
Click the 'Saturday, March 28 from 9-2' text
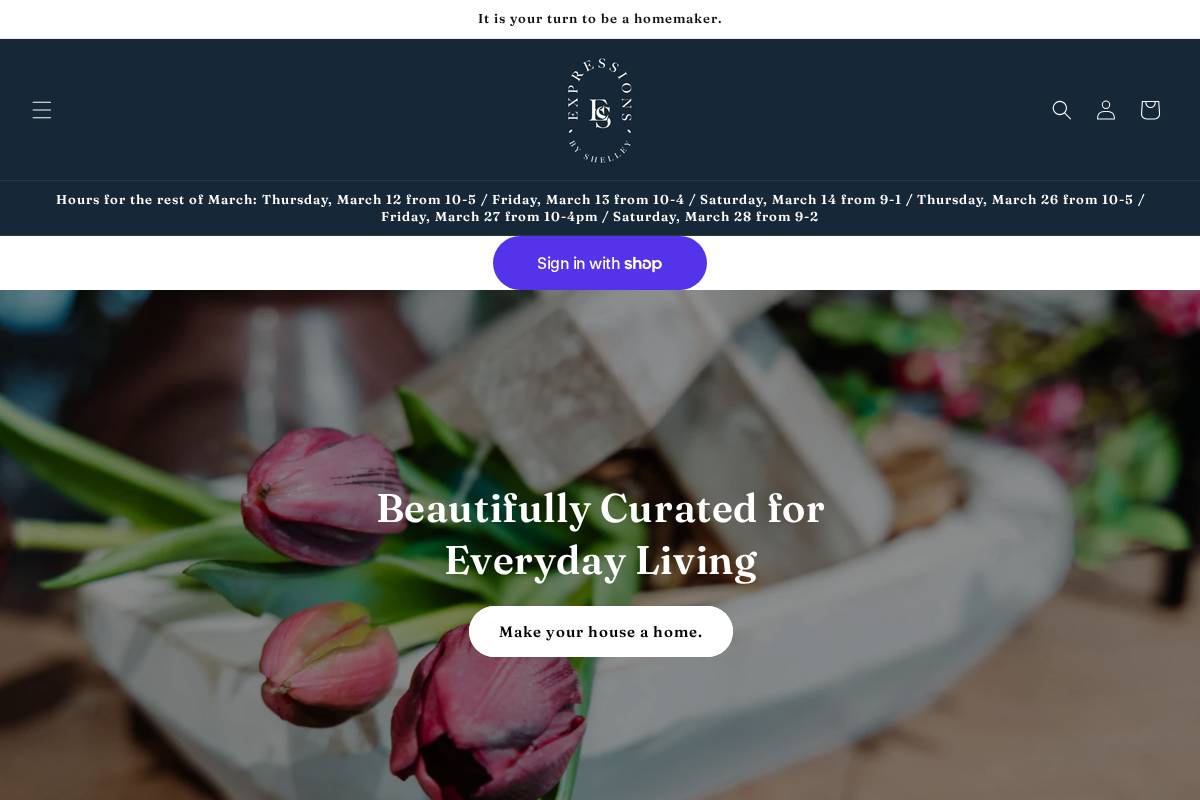(x=716, y=217)
